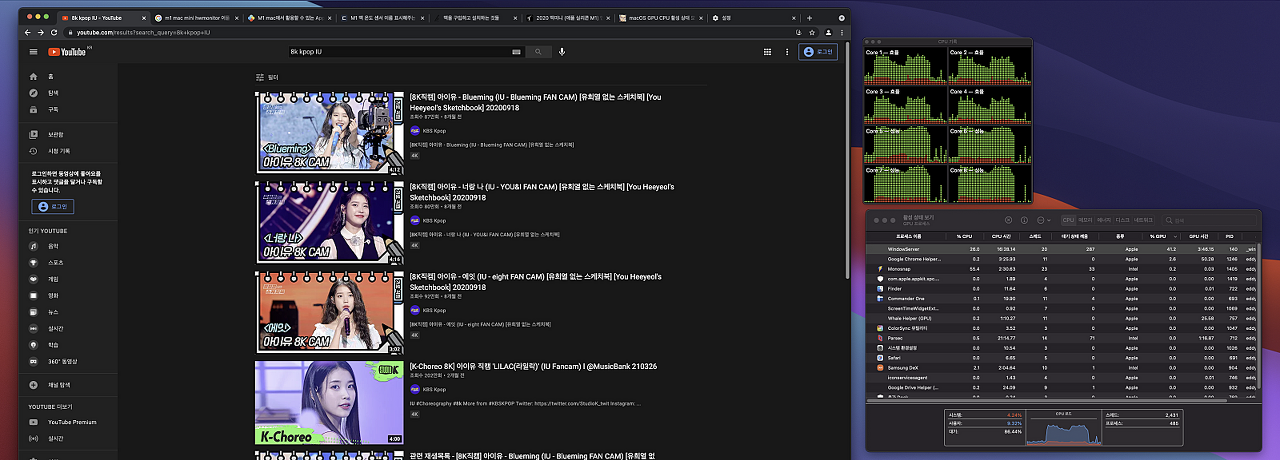Open the K-Choreo LILAC fancam video title
Screen dimensions: 1280x460
[533, 367]
